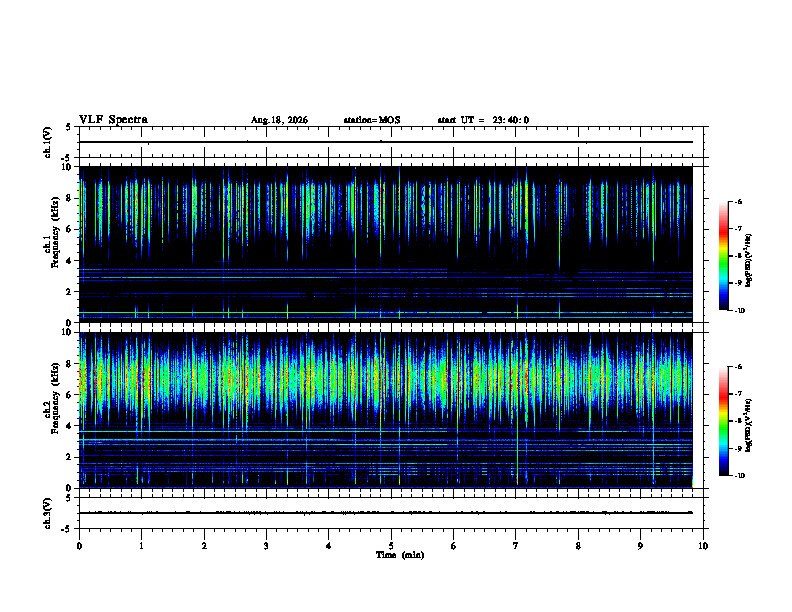This screenshot has width=792, height=612.
Task: Click inside the ch.1 spectrogram panel
Action: 385,244
